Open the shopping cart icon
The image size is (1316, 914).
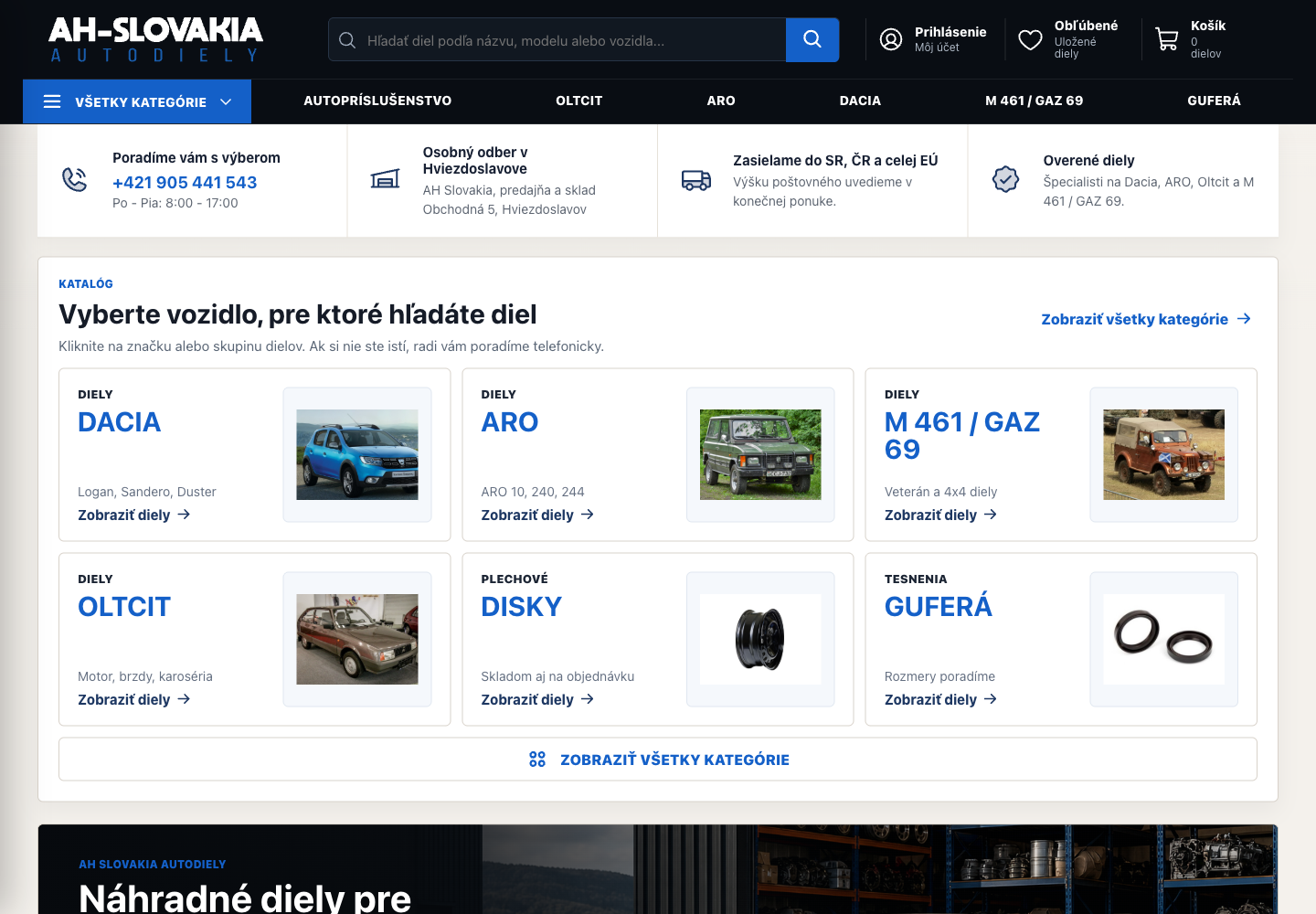click(x=1167, y=39)
